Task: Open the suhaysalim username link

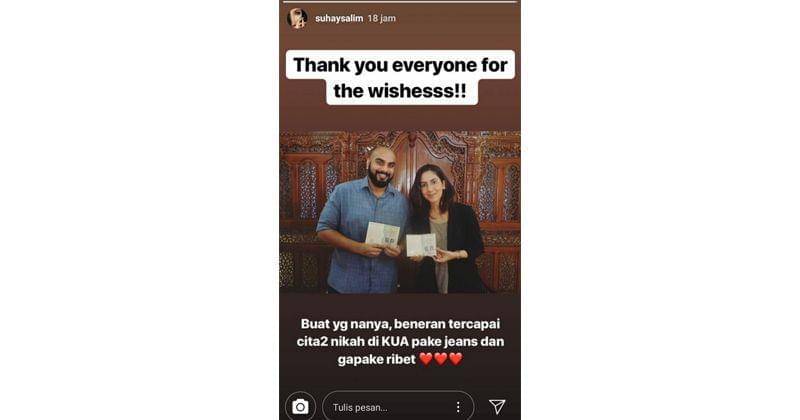Action: tap(339, 18)
